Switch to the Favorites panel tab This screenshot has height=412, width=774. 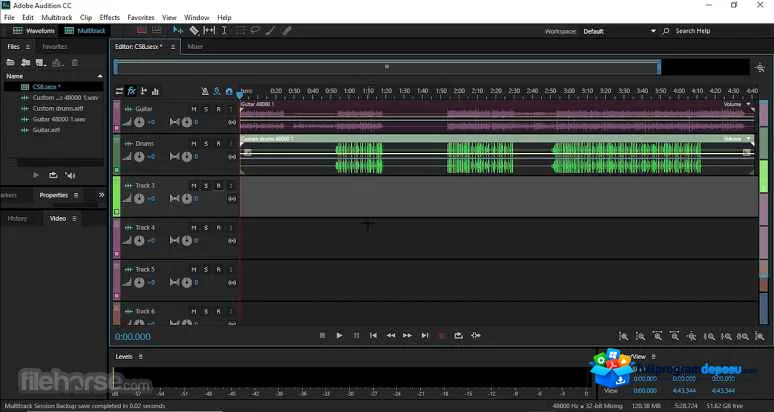(54, 46)
